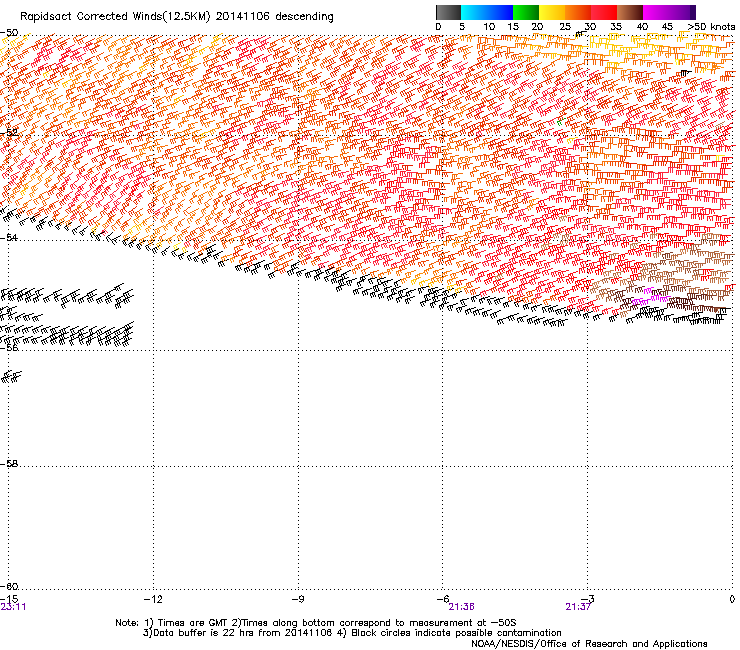740x650 pixels.
Task: Click the purple 21:36 time stamp
Action: coord(461,607)
